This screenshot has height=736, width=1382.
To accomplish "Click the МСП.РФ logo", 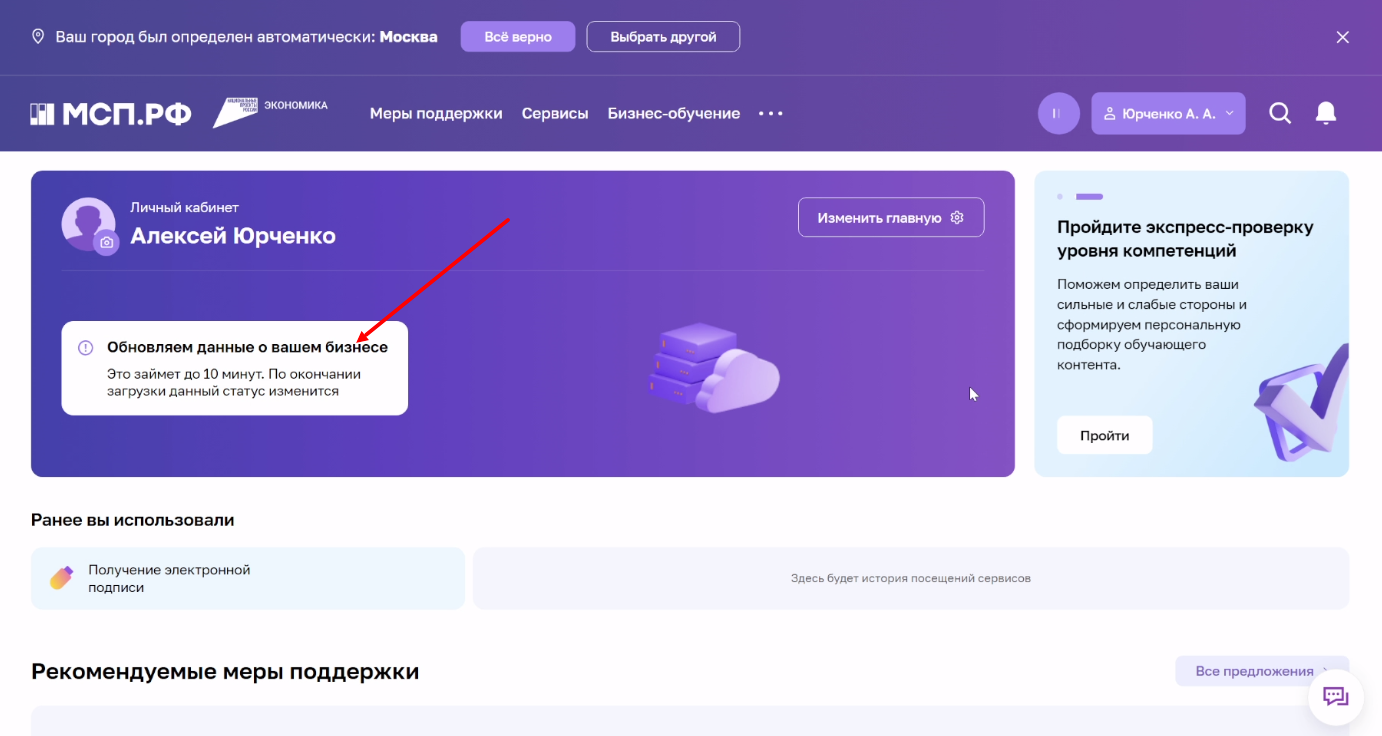I will pos(110,114).
